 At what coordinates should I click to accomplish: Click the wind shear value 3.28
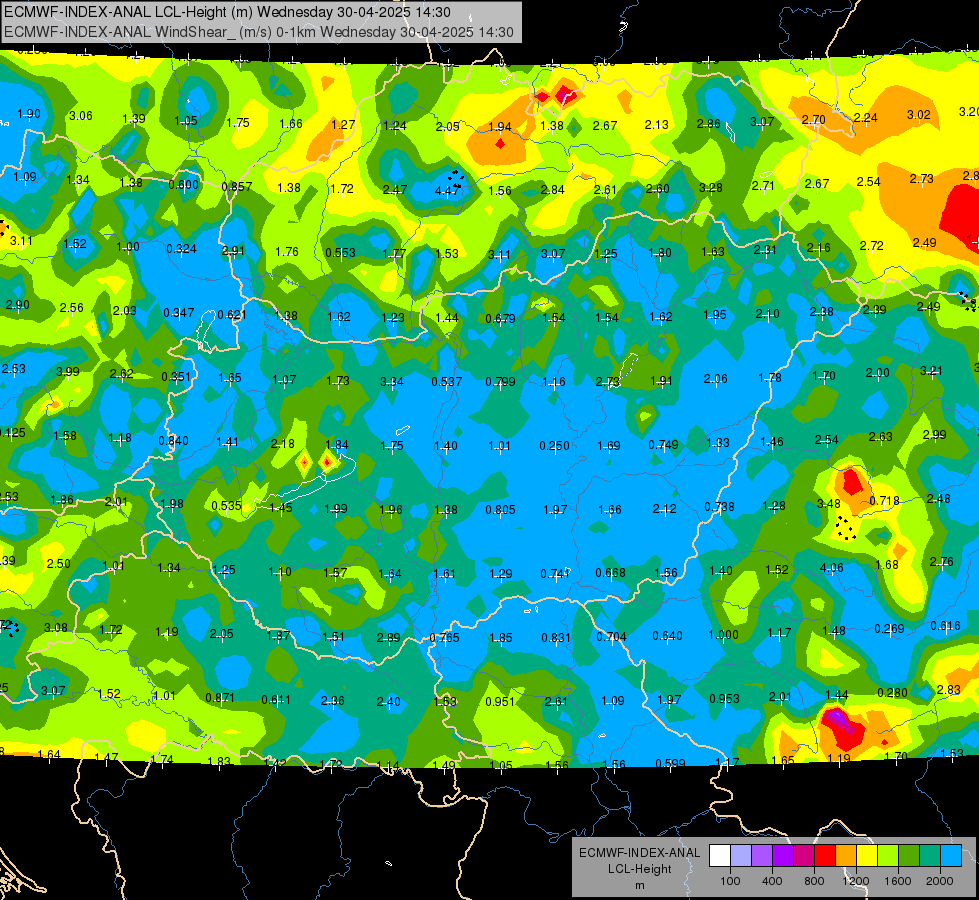tap(711, 187)
